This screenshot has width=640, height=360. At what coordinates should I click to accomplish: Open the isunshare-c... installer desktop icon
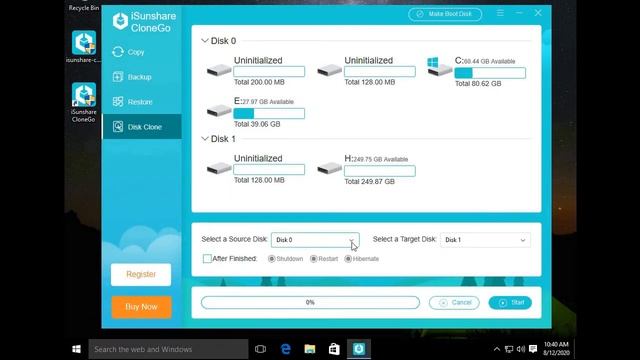(84, 47)
